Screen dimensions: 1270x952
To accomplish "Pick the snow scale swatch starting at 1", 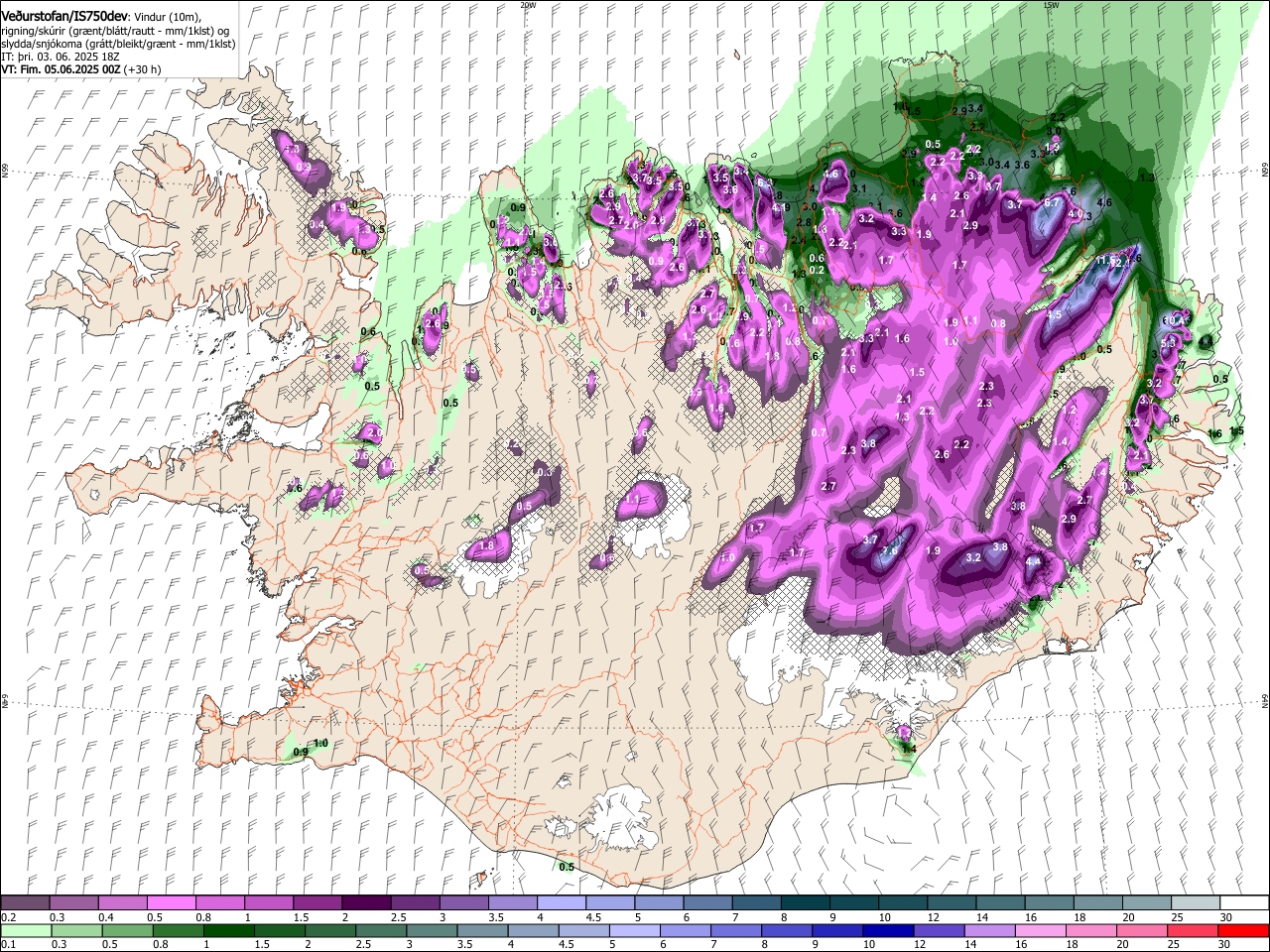I will pyautogui.click(x=269, y=902).
